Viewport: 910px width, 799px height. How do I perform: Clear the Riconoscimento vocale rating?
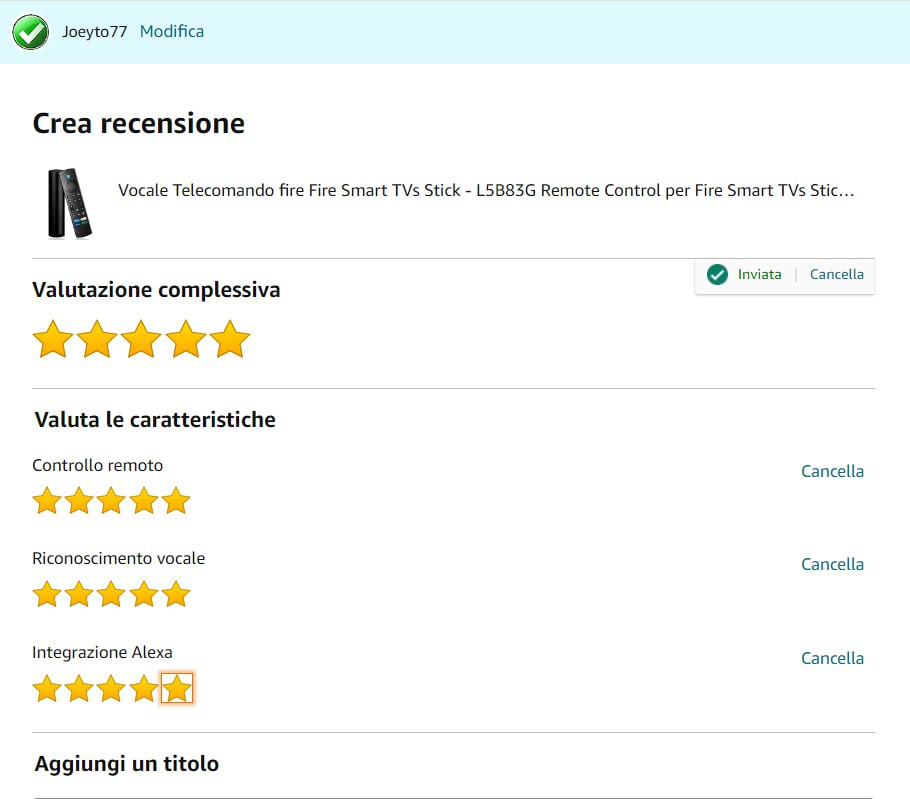(832, 564)
